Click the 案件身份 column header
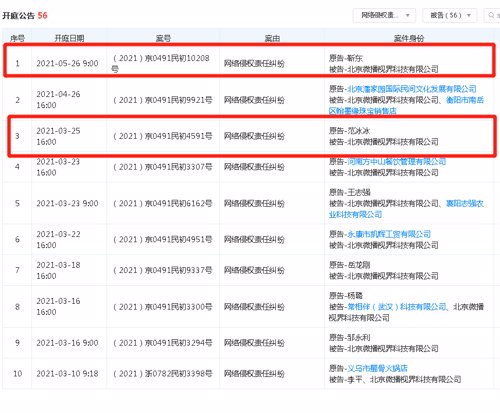This screenshot has width=500, height=413. pos(409,38)
